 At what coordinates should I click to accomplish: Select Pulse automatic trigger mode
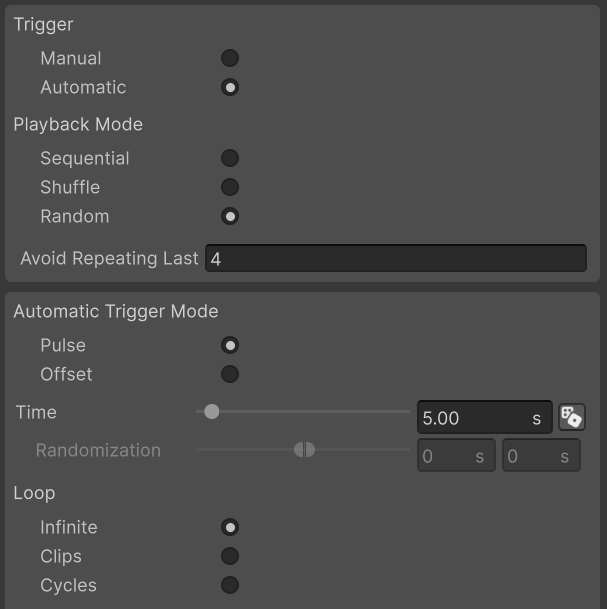pyautogui.click(x=230, y=345)
